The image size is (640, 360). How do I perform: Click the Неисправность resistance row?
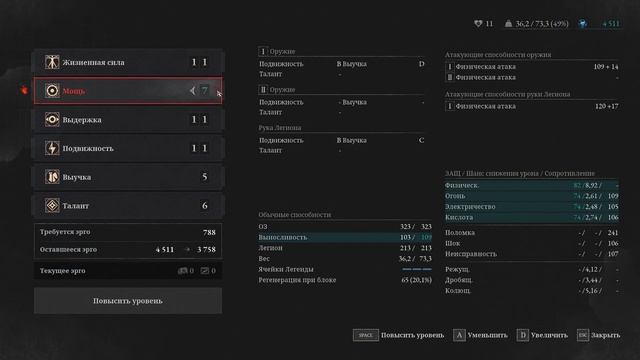531,254
